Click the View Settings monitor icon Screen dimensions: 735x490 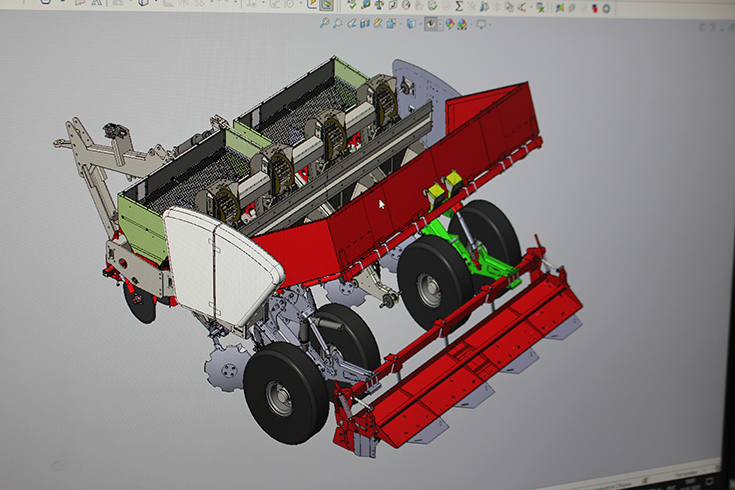[x=480, y=23]
